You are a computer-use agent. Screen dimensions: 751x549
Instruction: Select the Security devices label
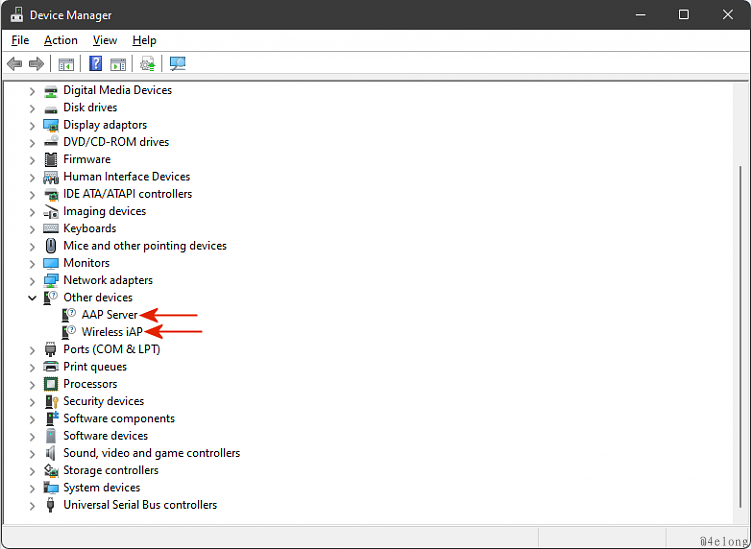pyautogui.click(x=103, y=401)
